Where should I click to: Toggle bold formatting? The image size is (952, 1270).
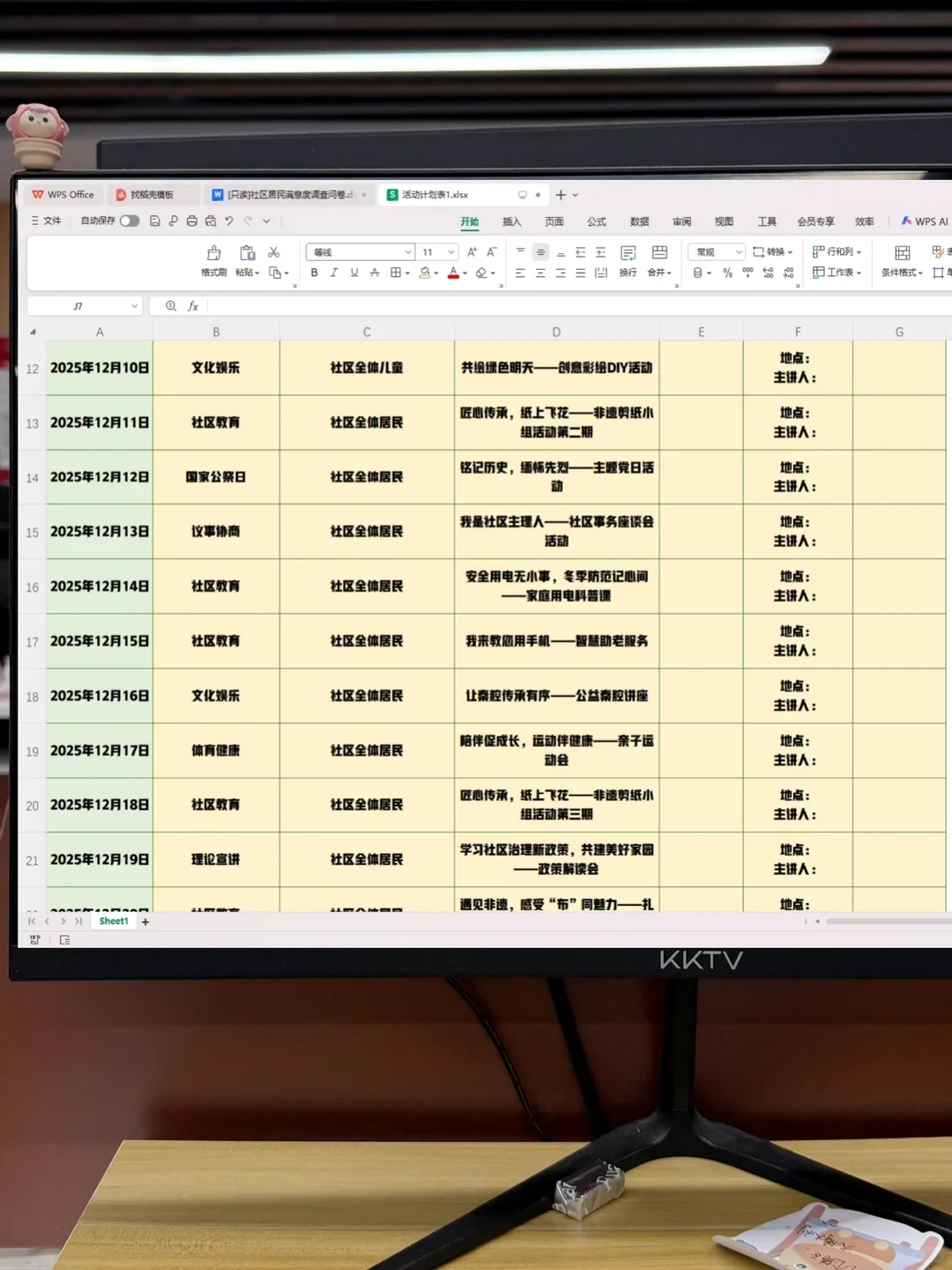(314, 273)
